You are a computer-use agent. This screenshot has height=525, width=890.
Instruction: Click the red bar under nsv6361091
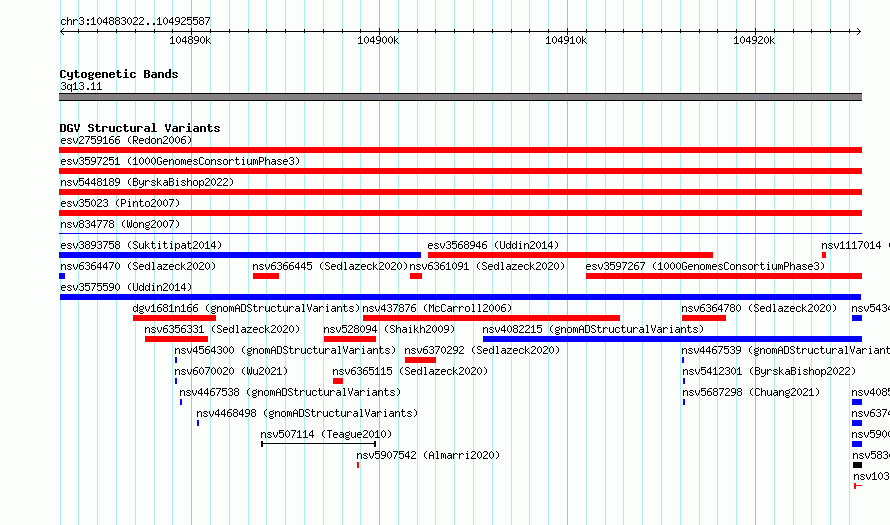click(416, 276)
